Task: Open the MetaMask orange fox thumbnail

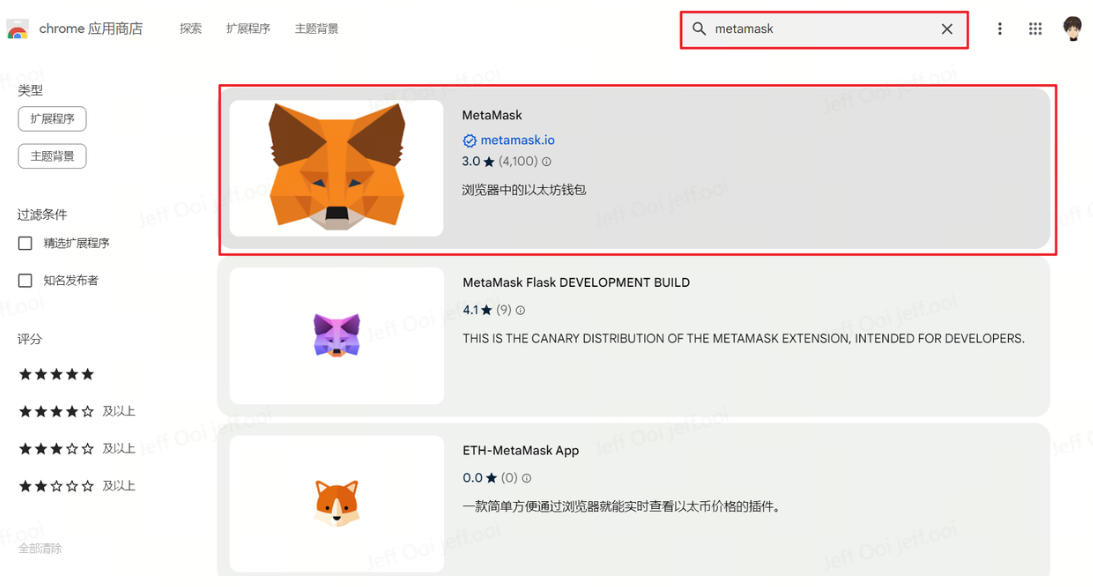Action: (x=336, y=168)
